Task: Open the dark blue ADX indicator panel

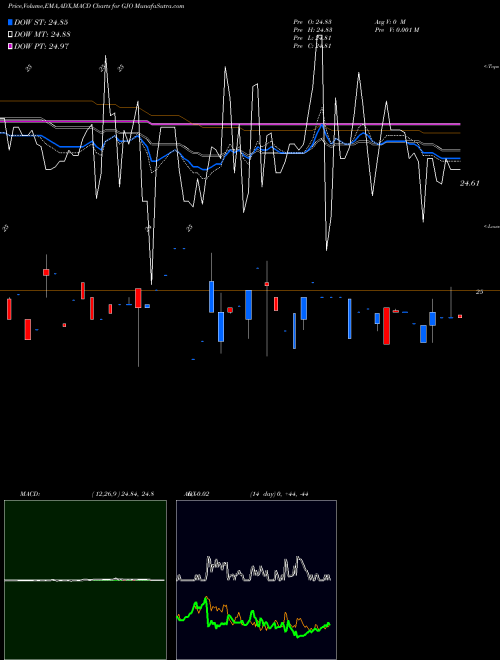Action: tap(256, 580)
